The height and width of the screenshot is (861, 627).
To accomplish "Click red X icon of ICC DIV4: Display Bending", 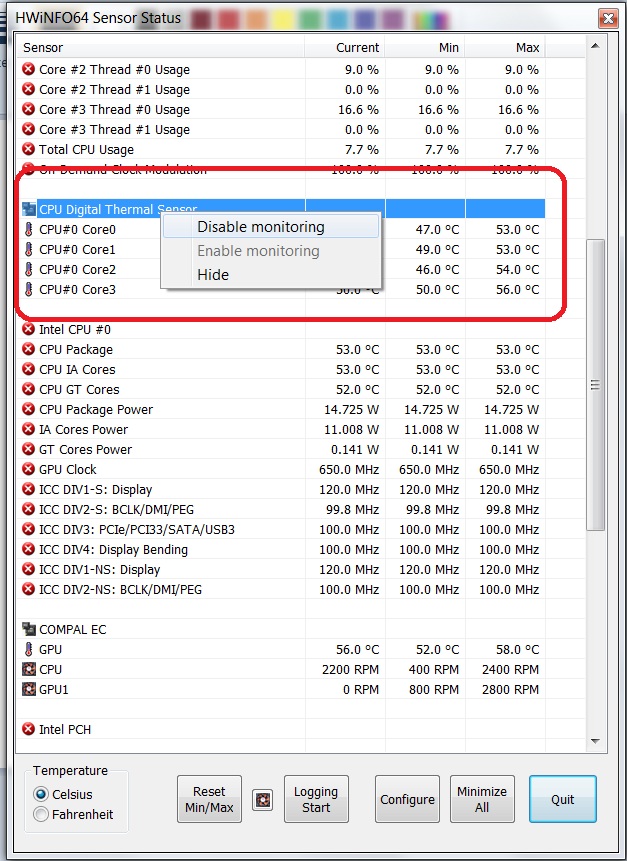I will [29, 550].
